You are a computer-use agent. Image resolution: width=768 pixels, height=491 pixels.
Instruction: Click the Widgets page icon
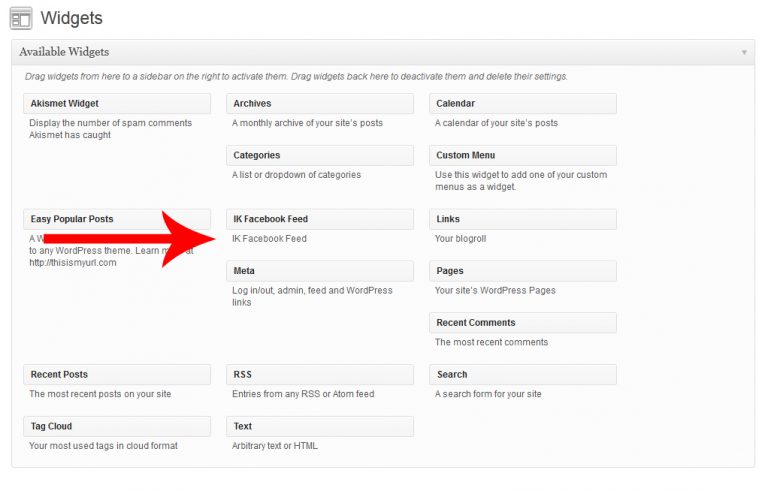coord(20,18)
